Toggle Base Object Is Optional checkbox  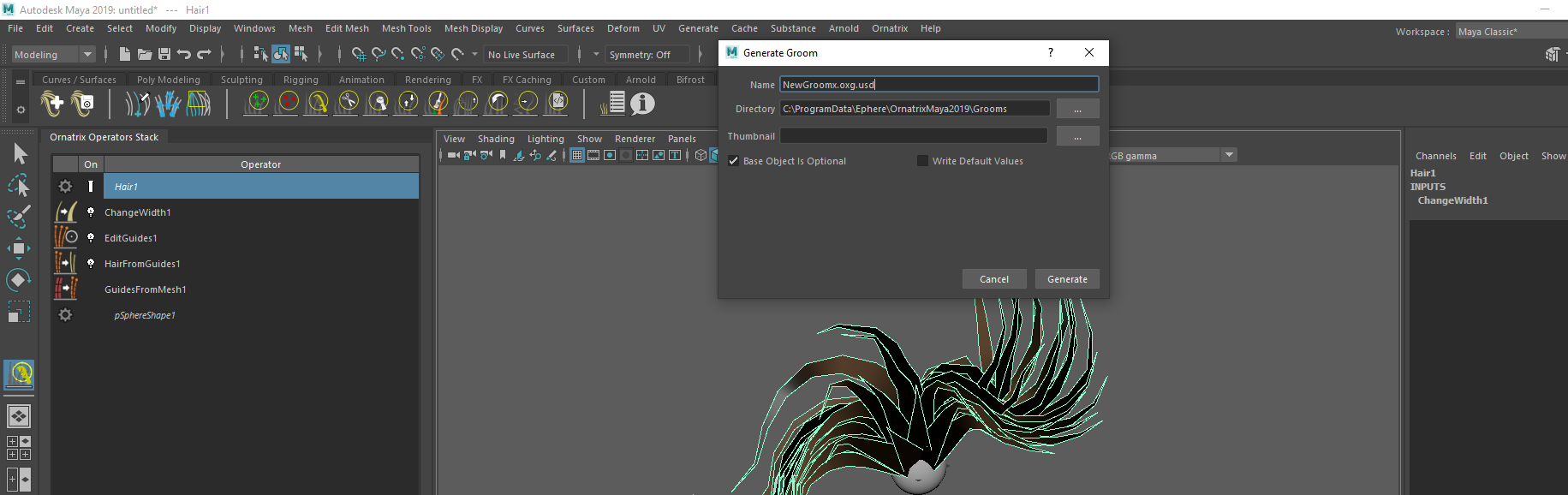point(734,161)
